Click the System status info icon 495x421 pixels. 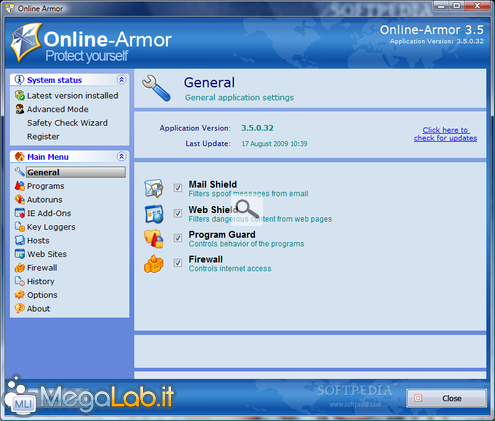[20, 80]
